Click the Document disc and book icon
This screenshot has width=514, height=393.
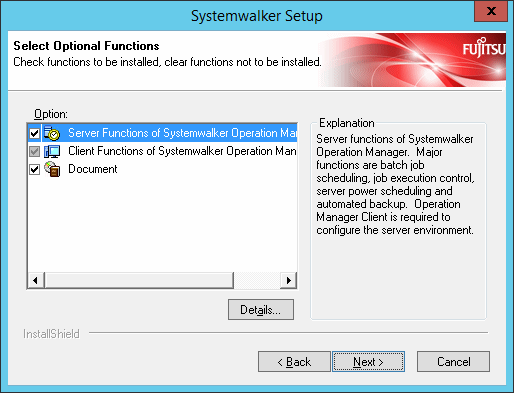click(52, 169)
